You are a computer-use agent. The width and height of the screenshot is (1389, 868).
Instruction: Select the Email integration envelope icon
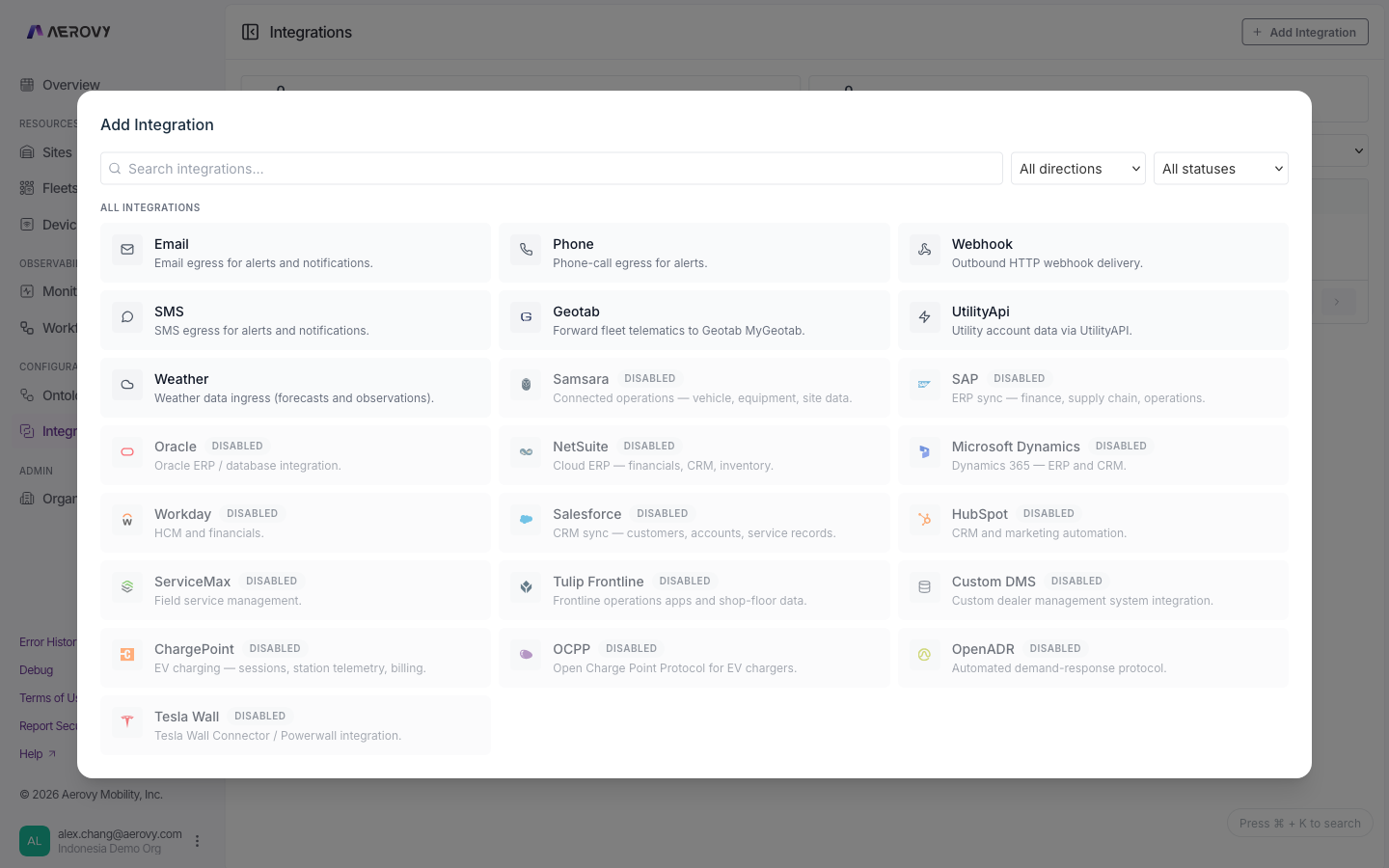[x=127, y=250]
